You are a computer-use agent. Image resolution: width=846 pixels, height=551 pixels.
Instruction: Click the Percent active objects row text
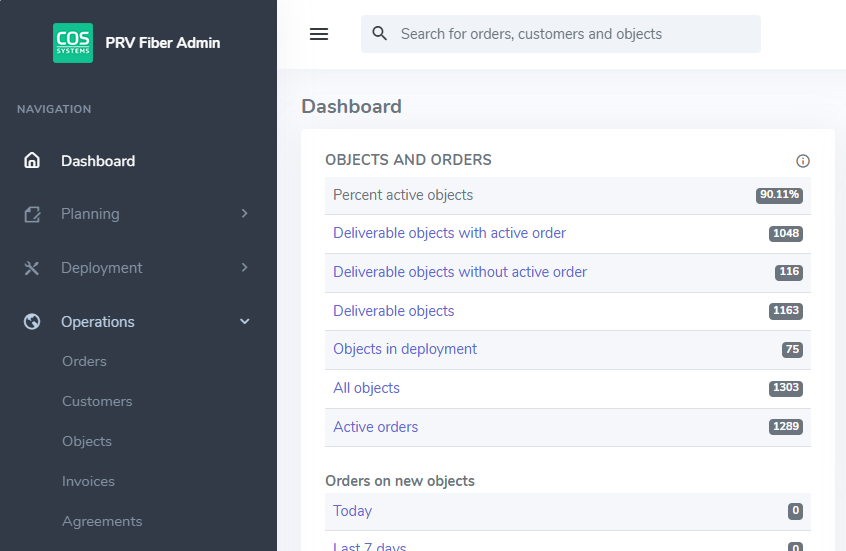click(x=402, y=195)
